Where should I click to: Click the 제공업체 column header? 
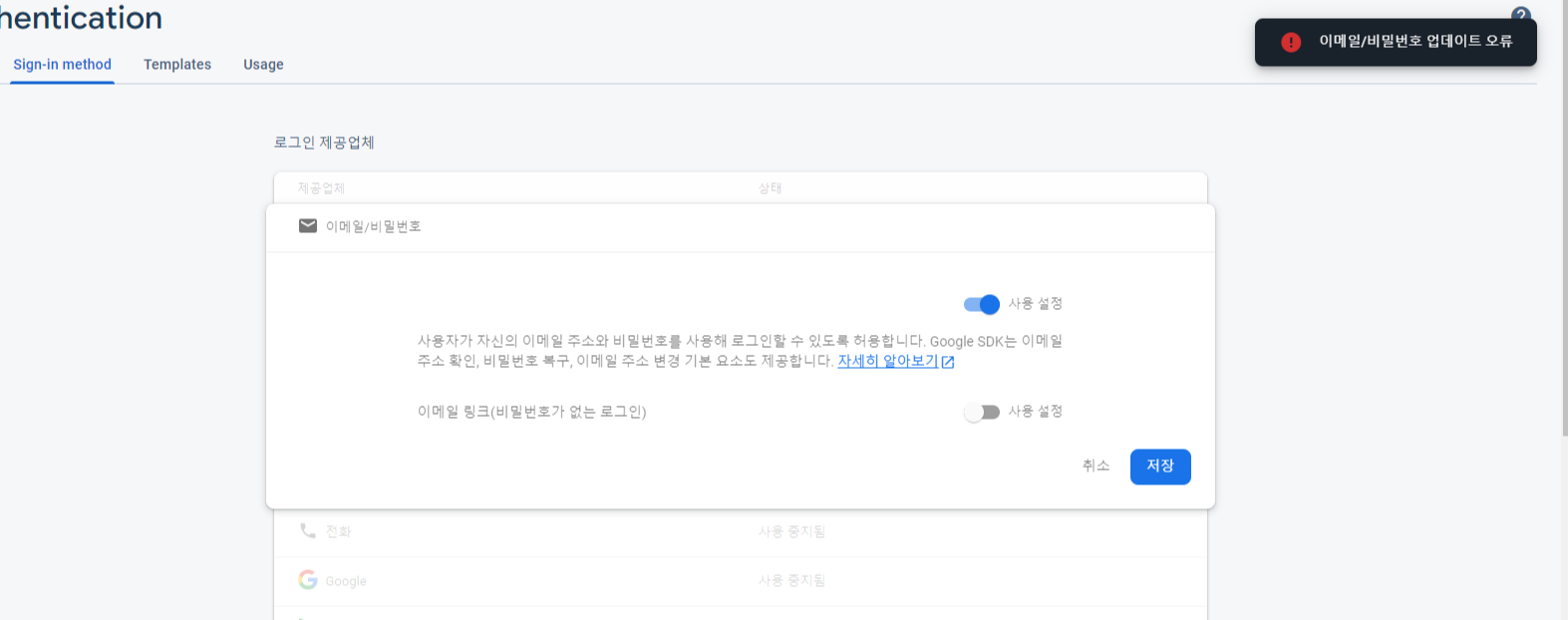[x=321, y=188]
